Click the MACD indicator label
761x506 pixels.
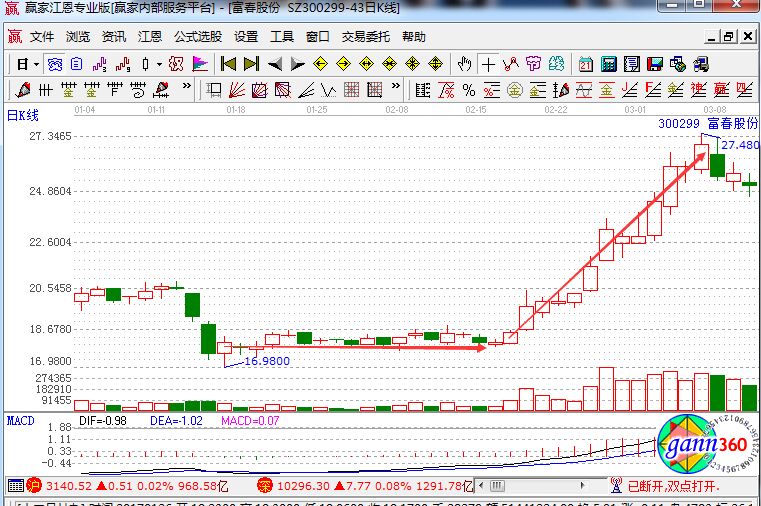21,421
